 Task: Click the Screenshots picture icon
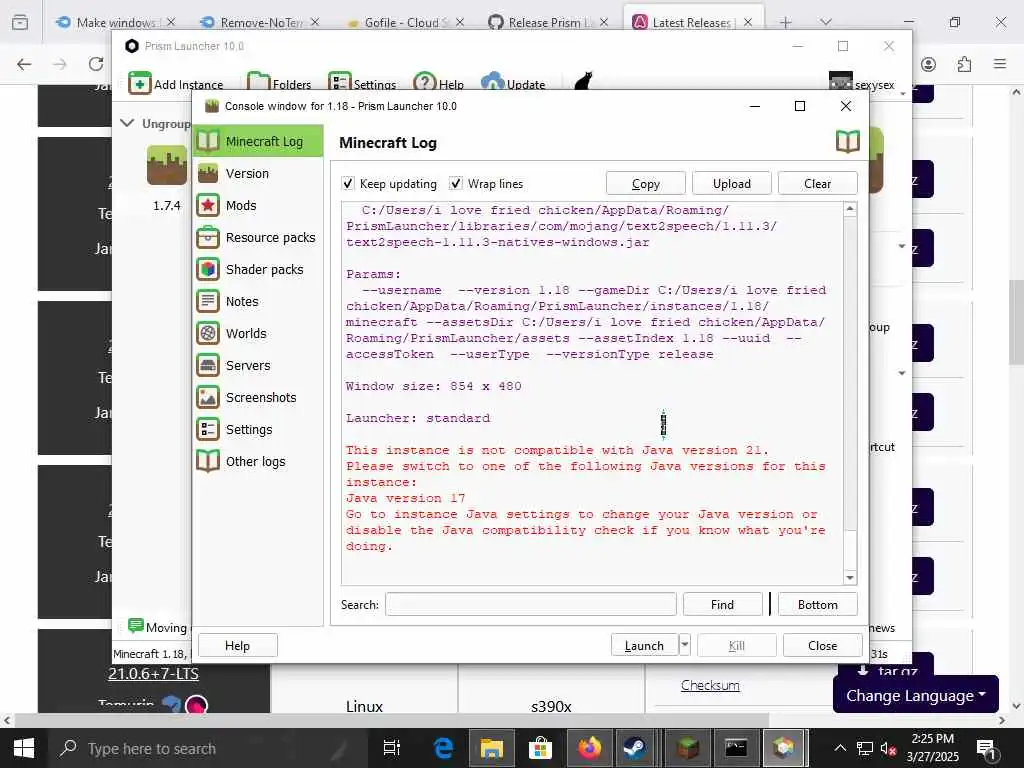tap(208, 397)
